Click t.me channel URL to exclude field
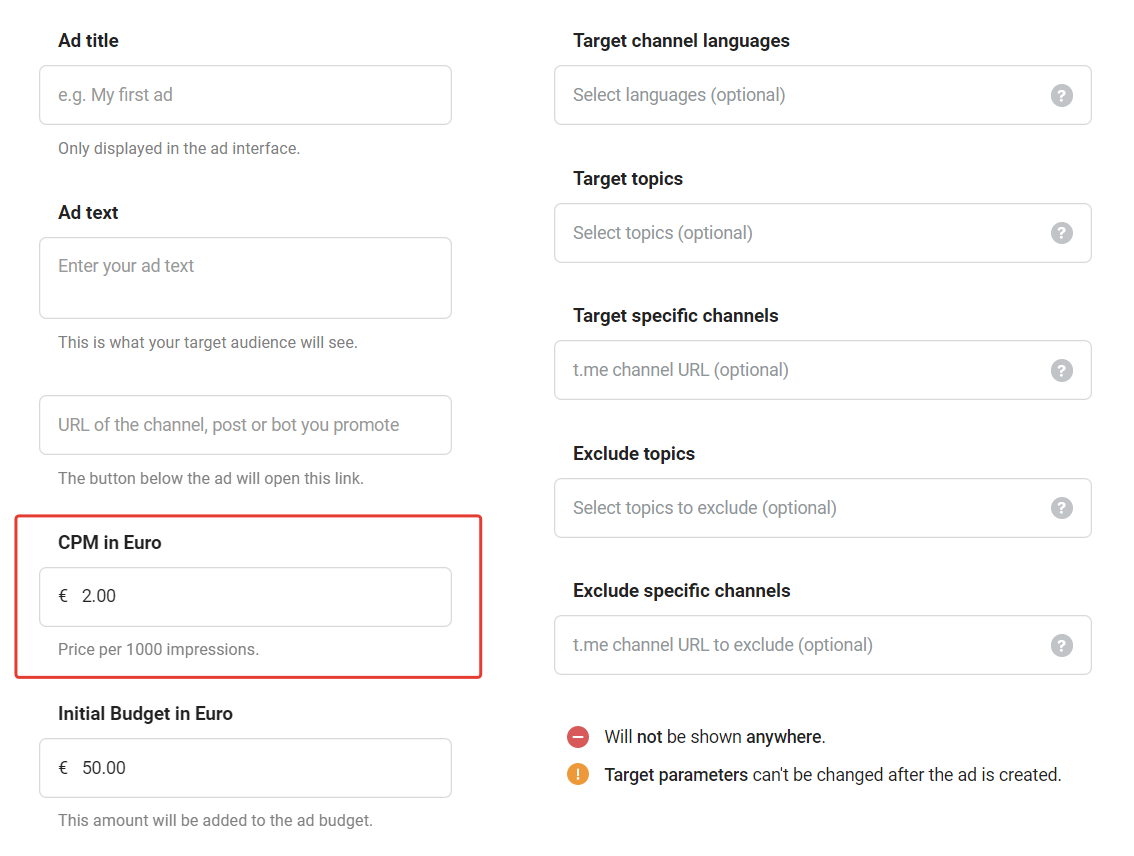The height and width of the screenshot is (856, 1134). click(822, 645)
